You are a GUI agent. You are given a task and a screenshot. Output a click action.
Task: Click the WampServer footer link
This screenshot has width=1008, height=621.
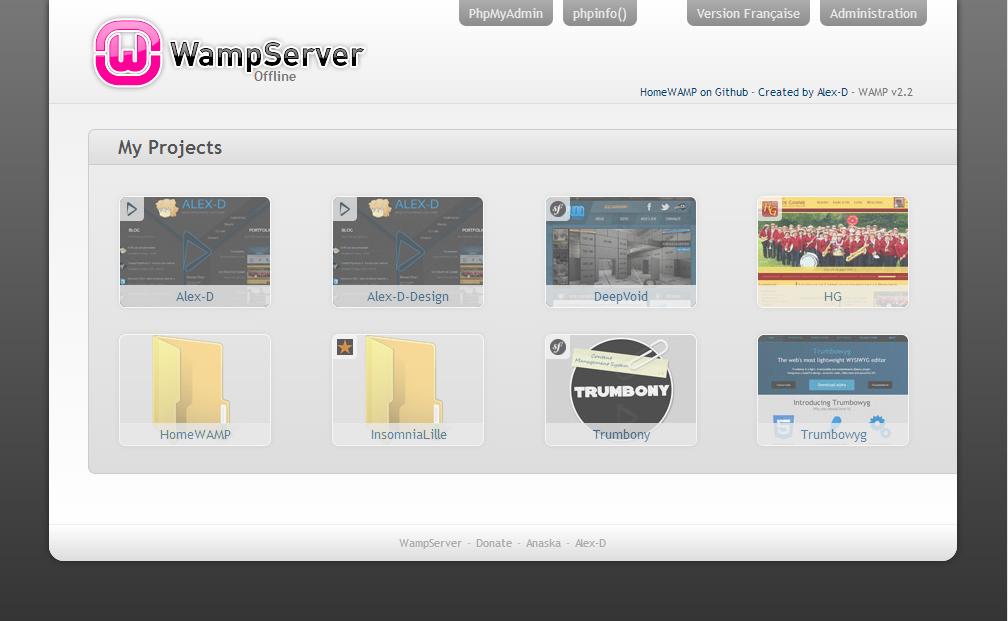pos(430,543)
